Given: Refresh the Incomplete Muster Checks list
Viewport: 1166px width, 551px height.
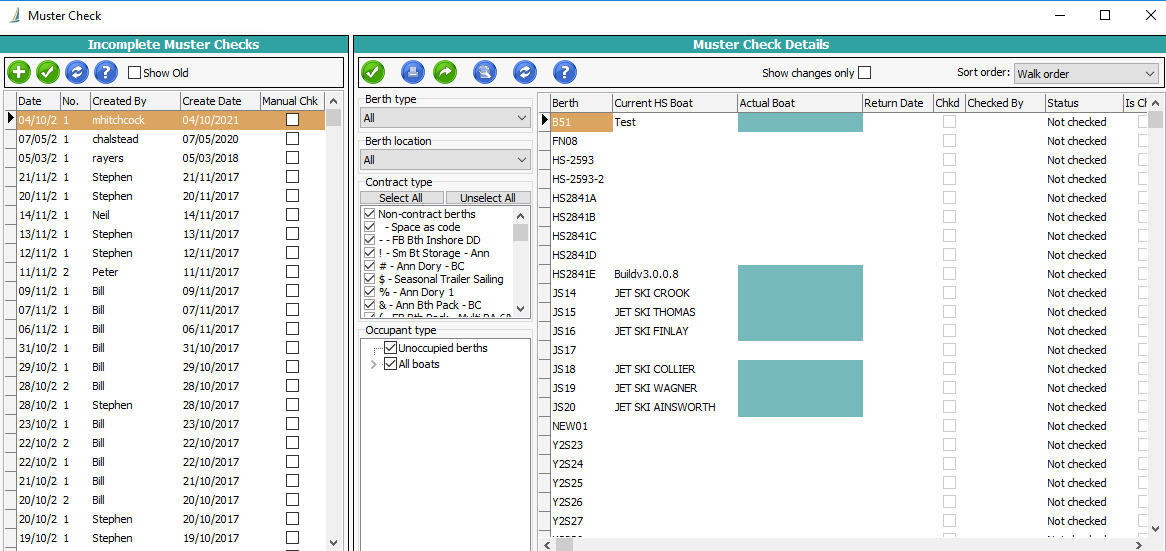Looking at the screenshot, I should point(77,72).
